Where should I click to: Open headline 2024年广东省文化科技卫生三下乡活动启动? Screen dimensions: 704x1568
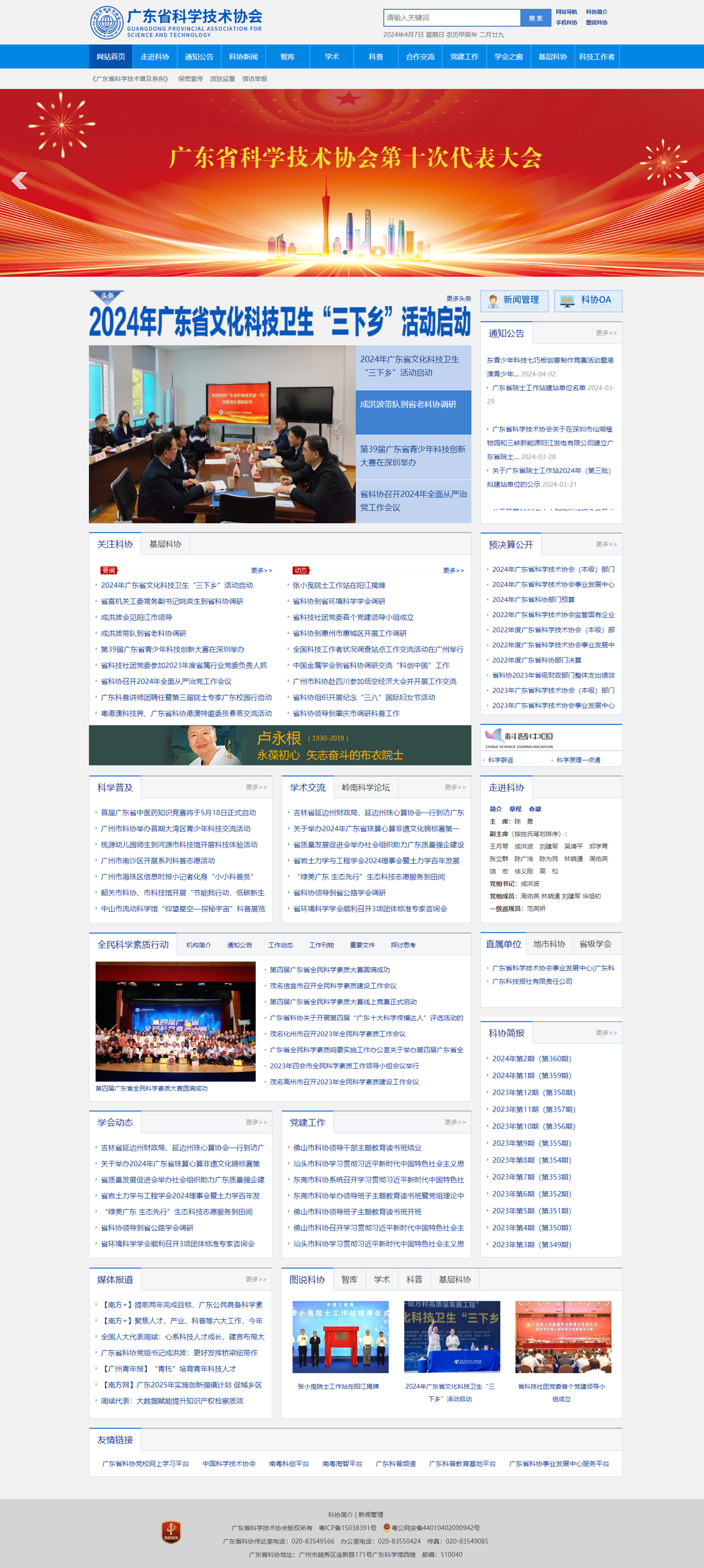(x=280, y=322)
